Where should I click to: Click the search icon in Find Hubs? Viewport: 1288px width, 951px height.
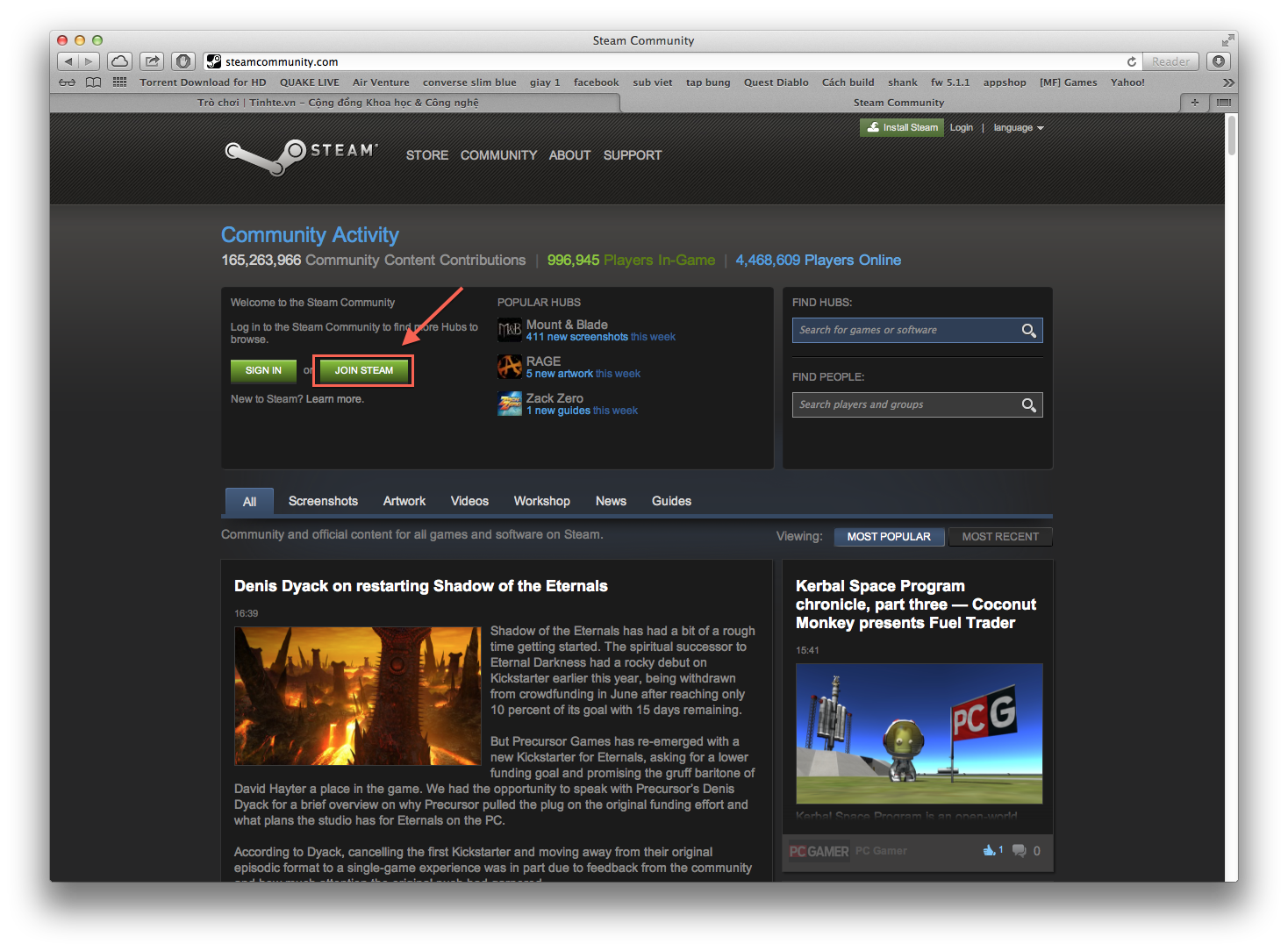pos(1029,330)
